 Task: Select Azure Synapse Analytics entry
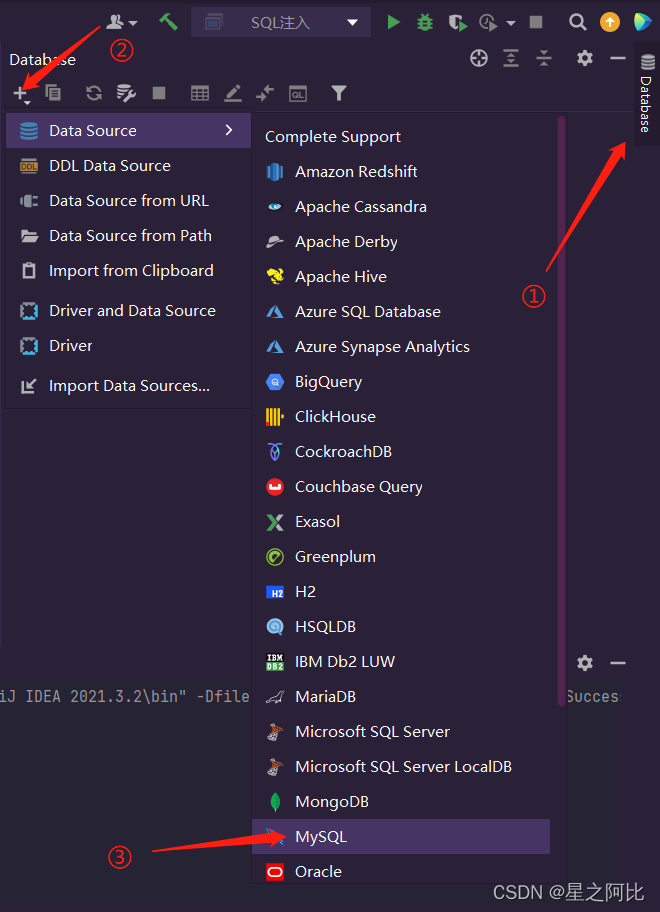(401, 347)
